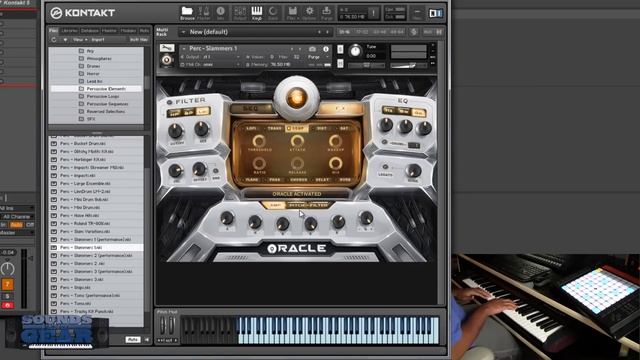Open the MIDI Ch dropdown

[x=211, y=64]
